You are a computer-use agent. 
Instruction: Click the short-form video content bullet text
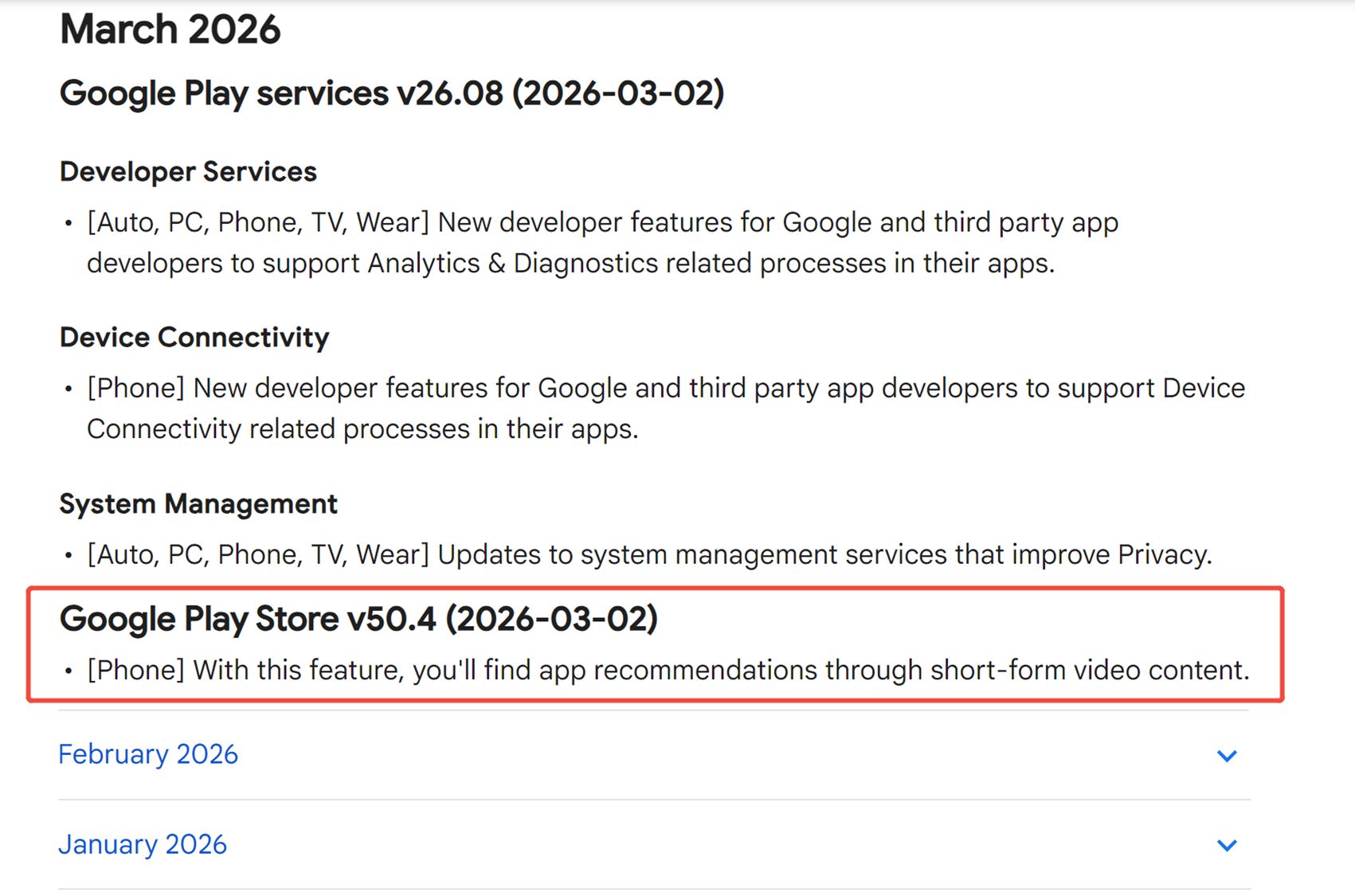pos(669,670)
